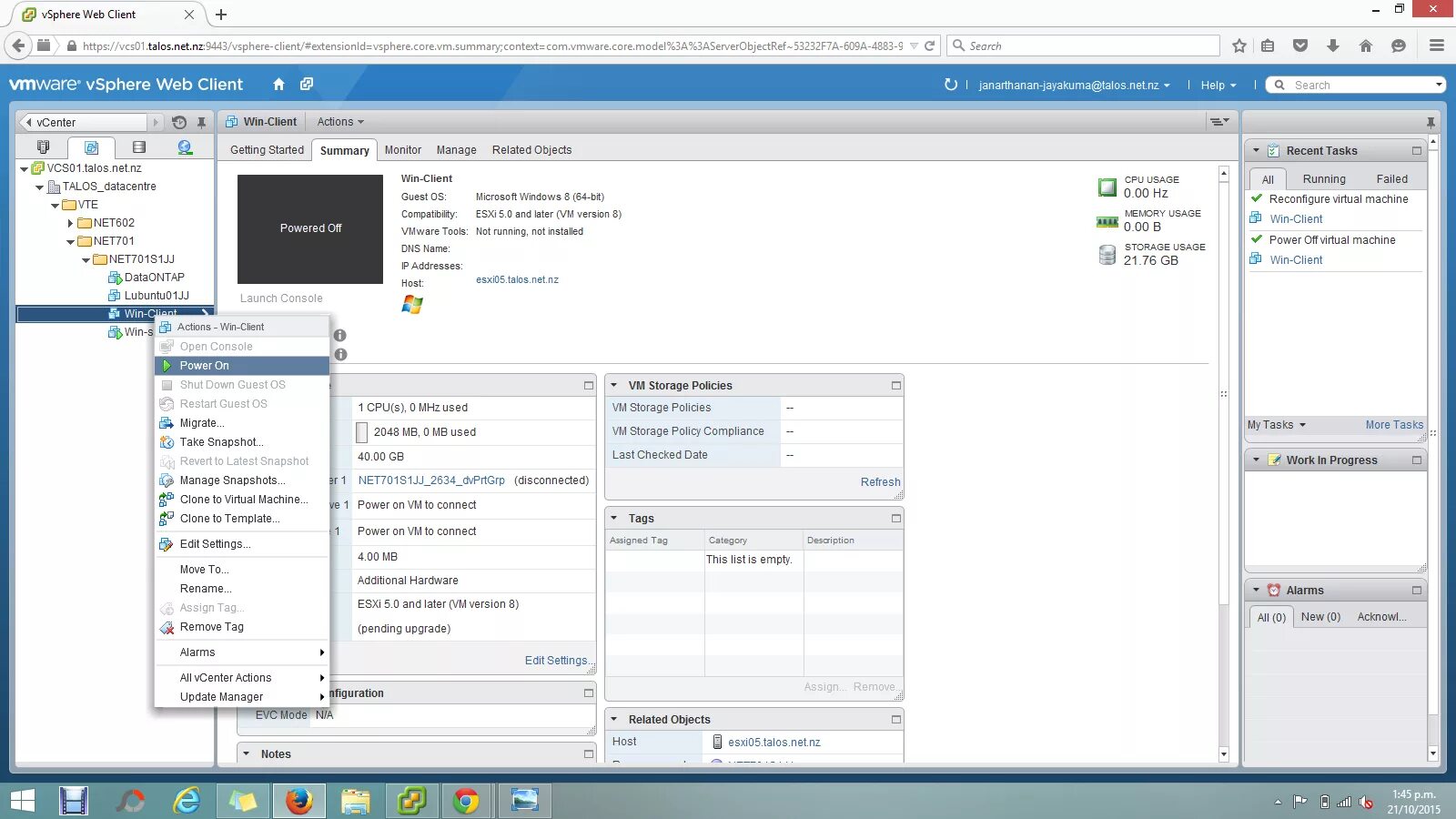Open NET701S1JJ_2634_dvPrtGrp network link

[431, 480]
